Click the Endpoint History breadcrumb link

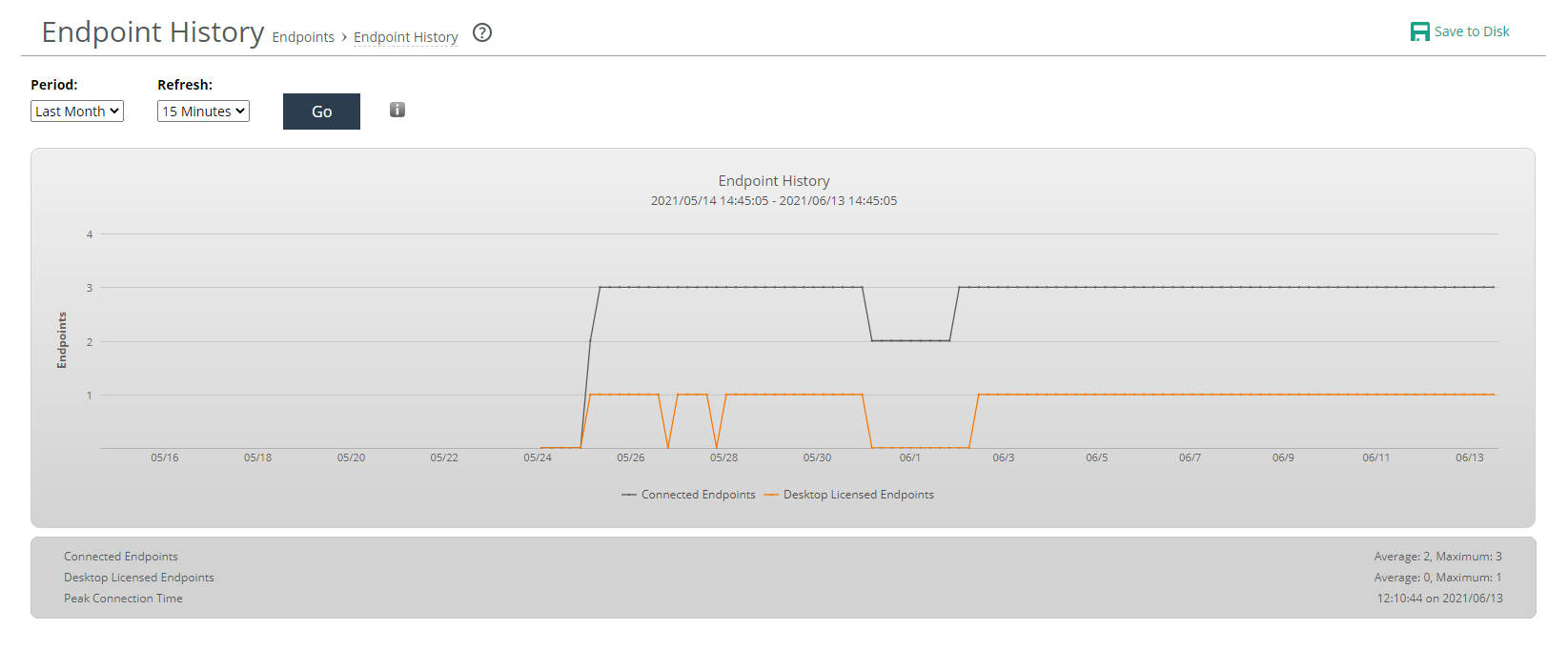(406, 37)
